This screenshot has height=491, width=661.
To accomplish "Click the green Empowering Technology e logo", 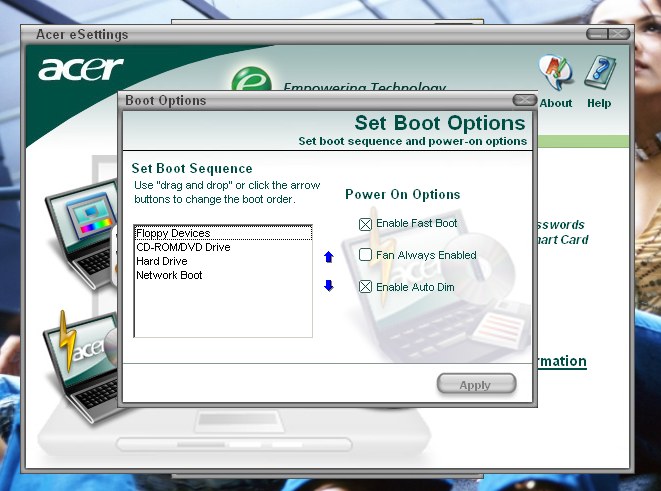I will coord(251,79).
